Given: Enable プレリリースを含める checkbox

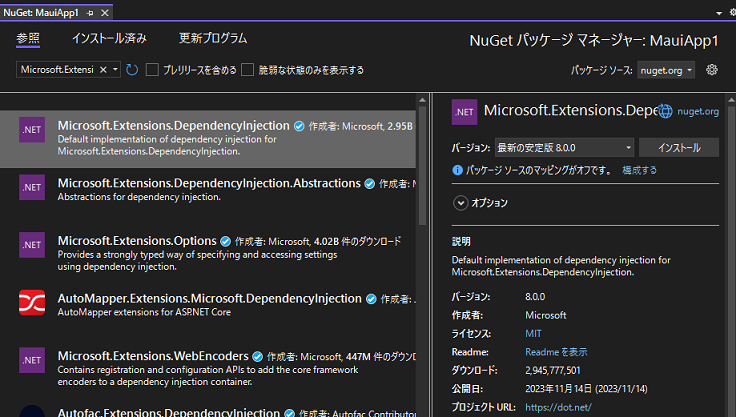Looking at the screenshot, I should [x=152, y=70].
